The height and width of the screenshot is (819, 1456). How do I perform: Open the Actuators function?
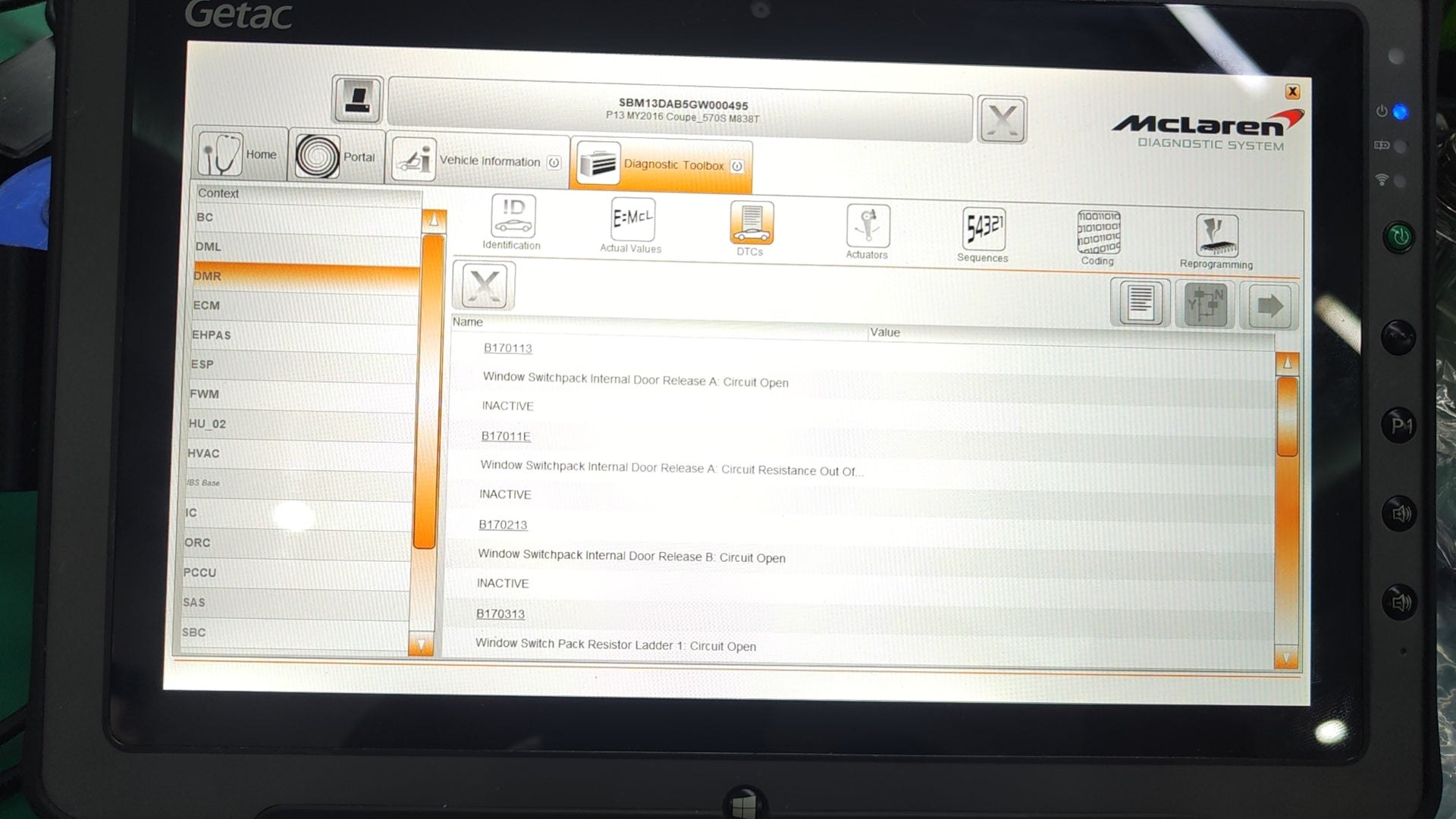coord(866,227)
